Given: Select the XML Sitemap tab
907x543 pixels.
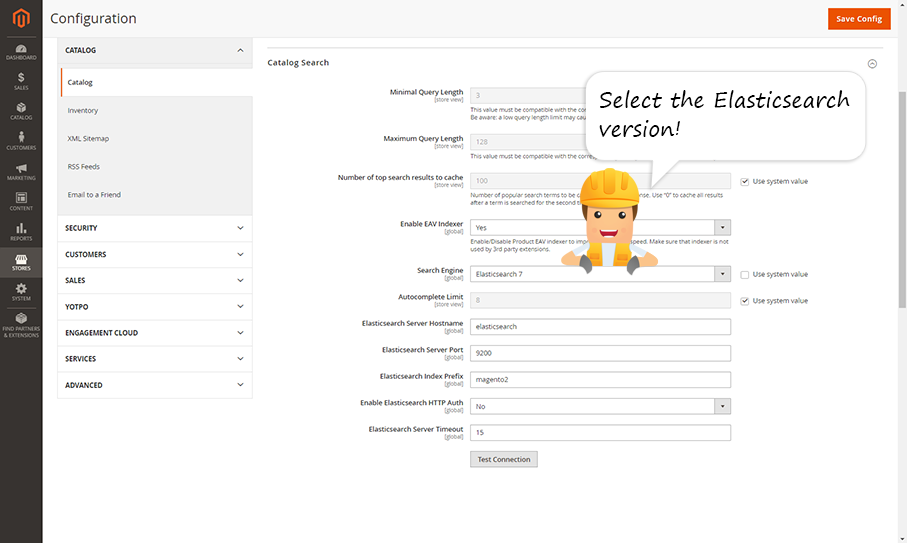Looking at the screenshot, I should click(88, 139).
